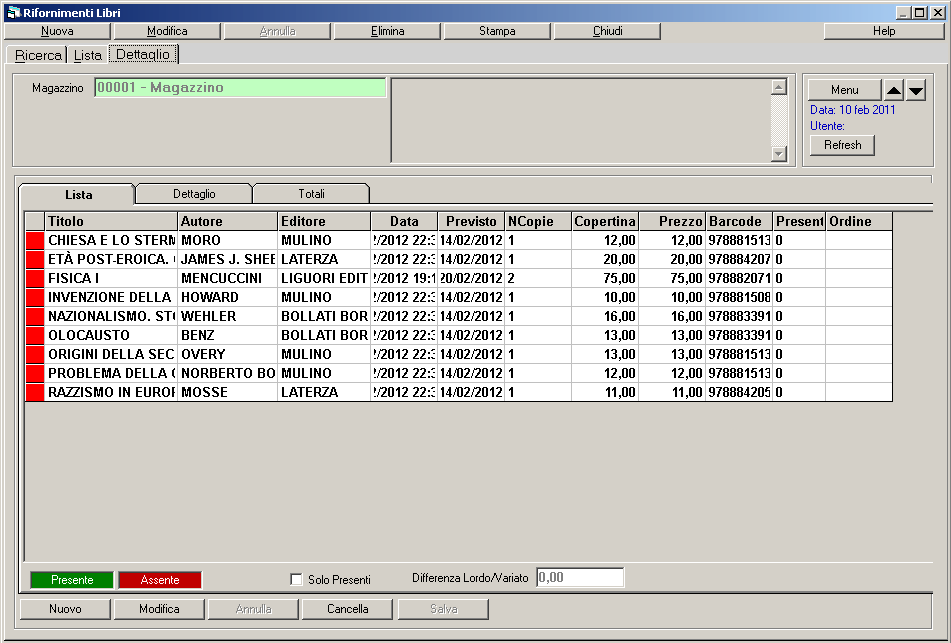Click the Differenza Lordo/Variato field
This screenshot has height=643, width=951.
point(580,577)
